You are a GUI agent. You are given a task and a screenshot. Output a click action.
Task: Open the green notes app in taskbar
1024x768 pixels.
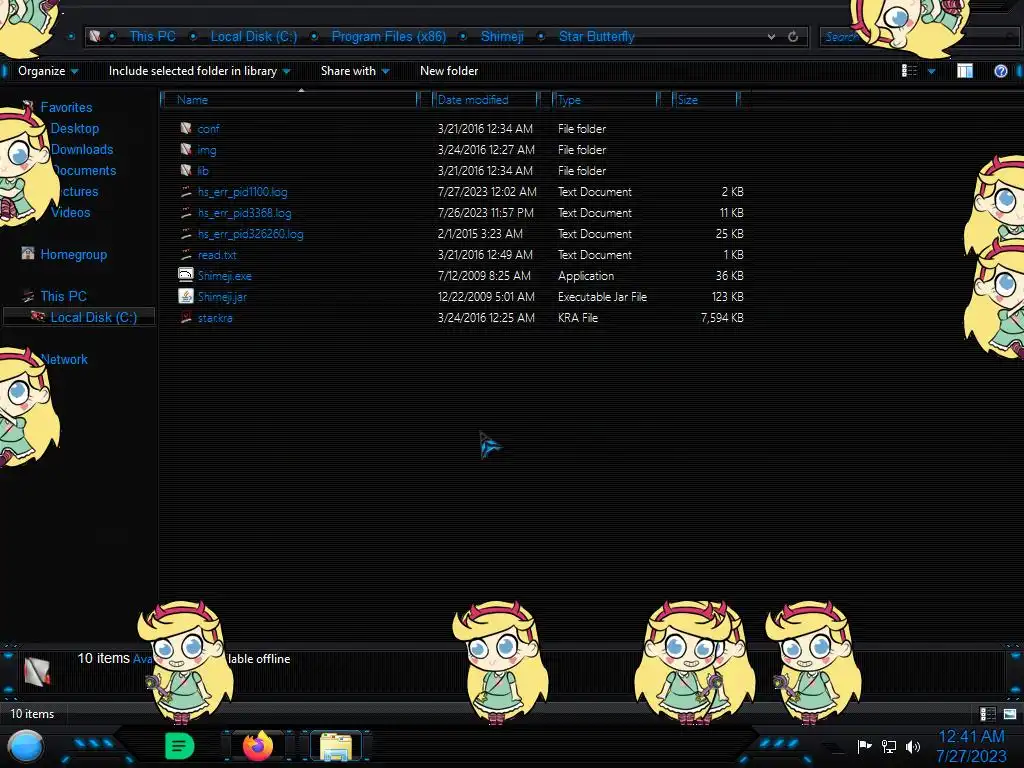179,746
